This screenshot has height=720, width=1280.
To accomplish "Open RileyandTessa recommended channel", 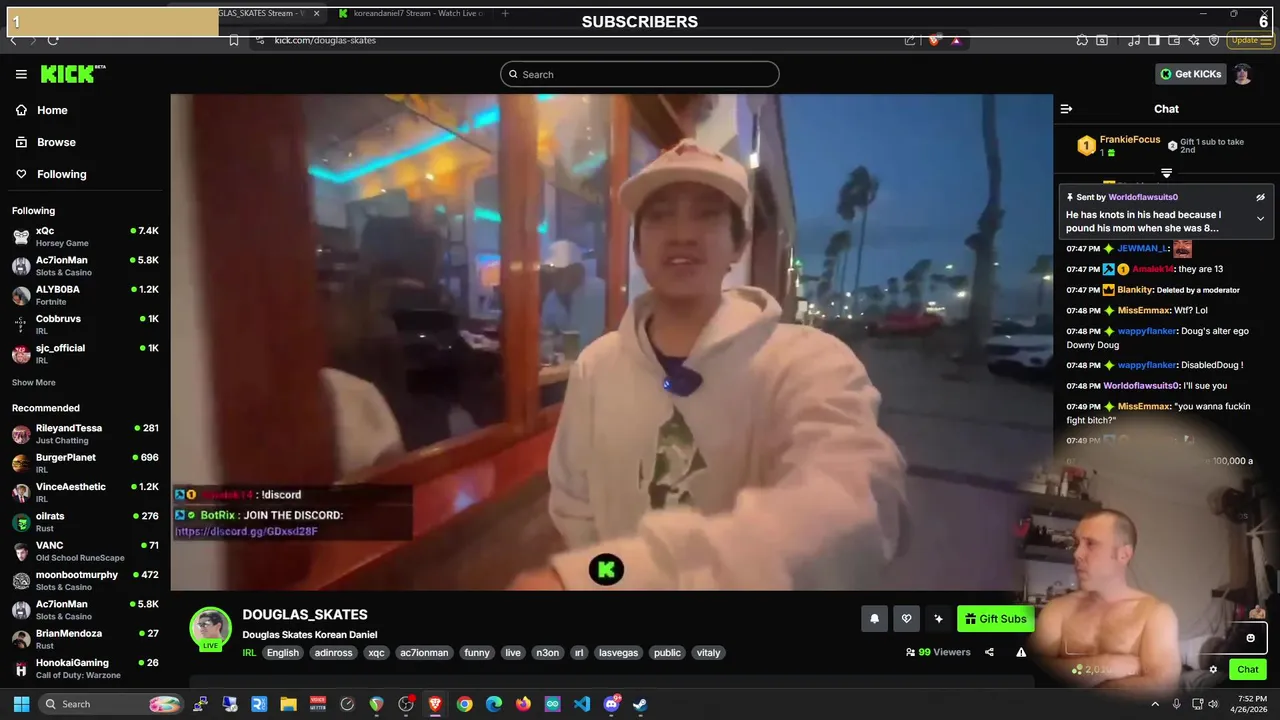I will tap(85, 433).
